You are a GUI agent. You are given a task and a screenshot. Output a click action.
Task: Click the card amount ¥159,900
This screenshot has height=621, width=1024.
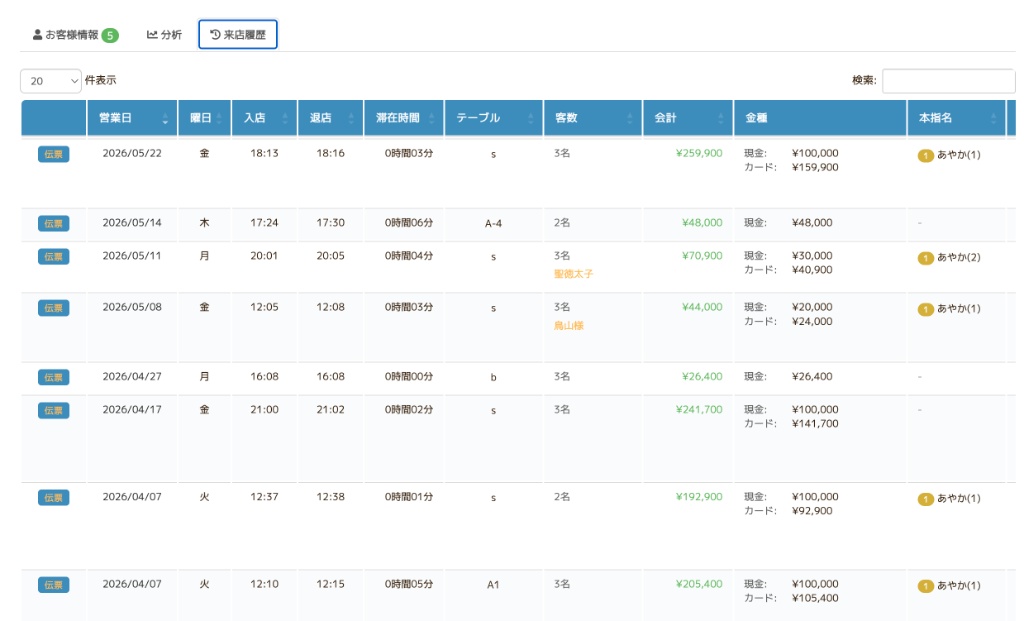click(x=815, y=168)
